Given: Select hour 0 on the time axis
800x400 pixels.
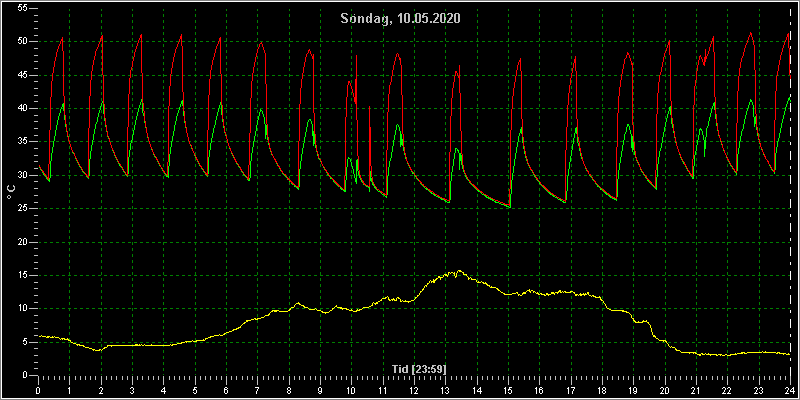Looking at the screenshot, I should pyautogui.click(x=38, y=390).
